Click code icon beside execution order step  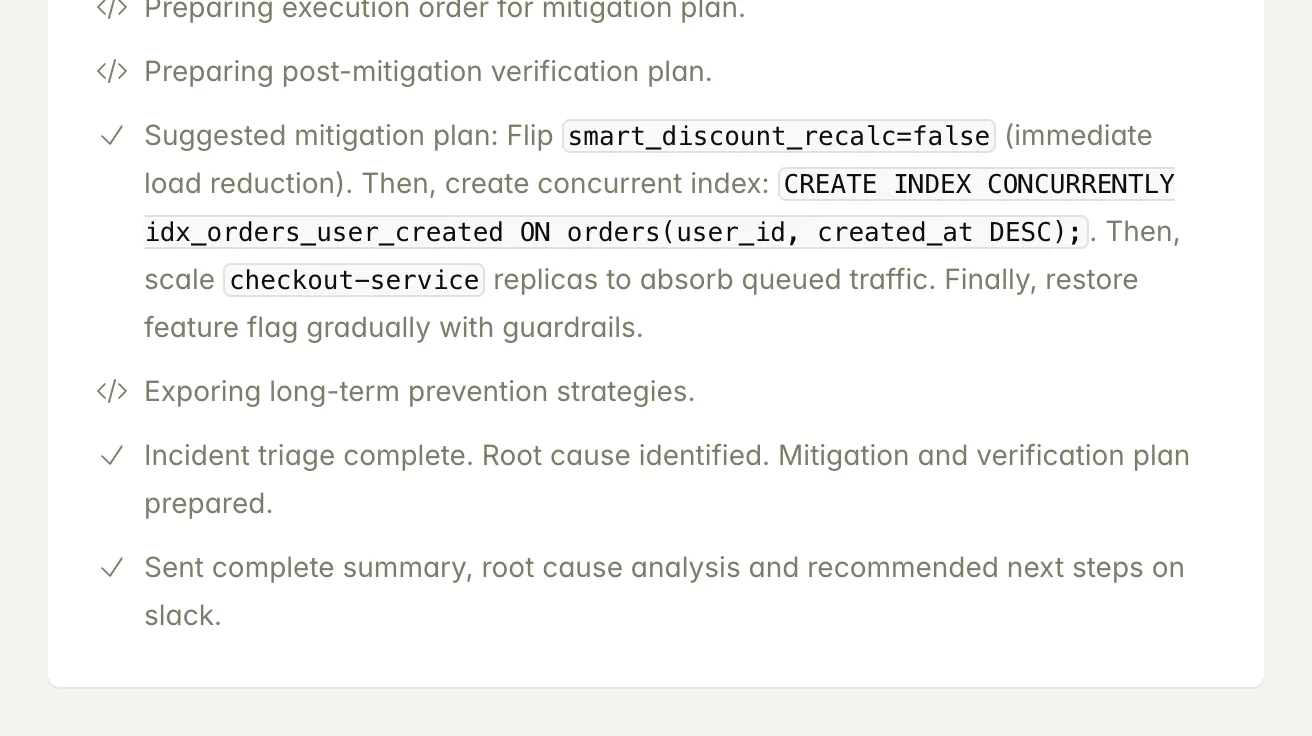[111, 9]
